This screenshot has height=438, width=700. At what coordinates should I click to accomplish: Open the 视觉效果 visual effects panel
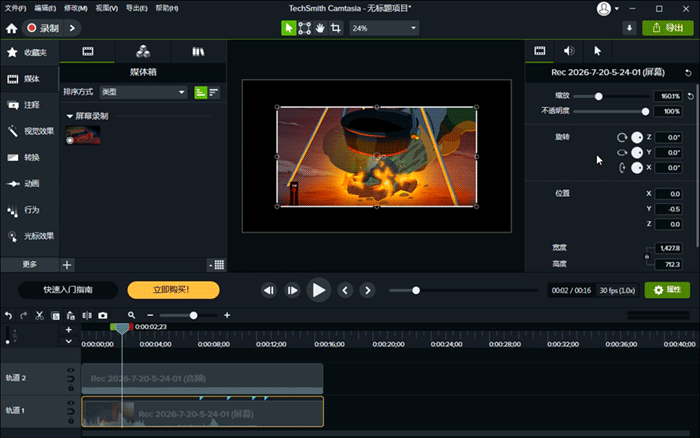[29, 131]
